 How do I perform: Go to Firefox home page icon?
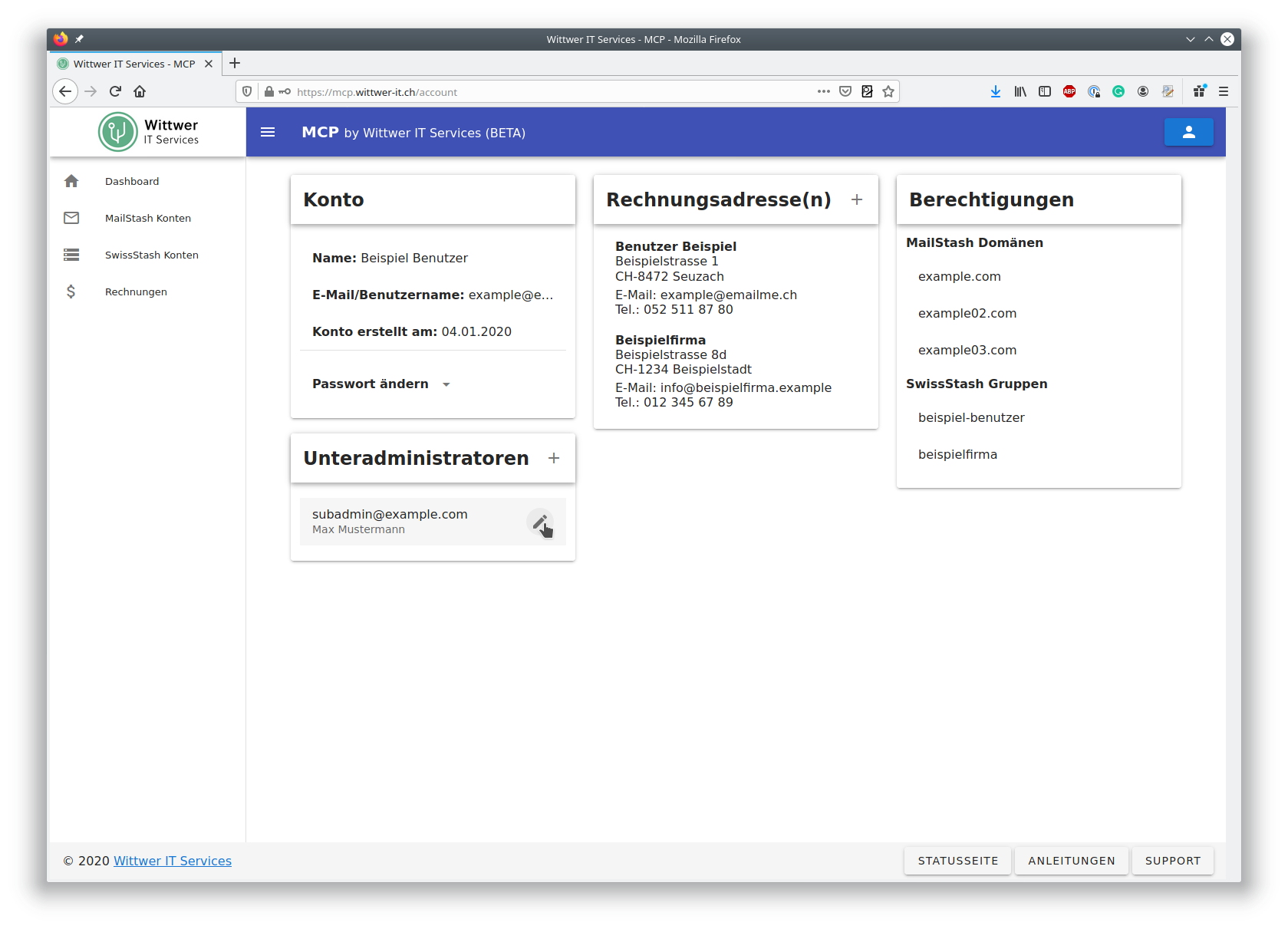point(140,91)
